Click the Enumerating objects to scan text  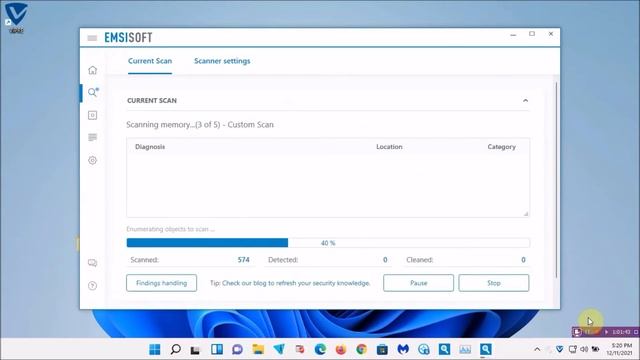tap(171, 229)
